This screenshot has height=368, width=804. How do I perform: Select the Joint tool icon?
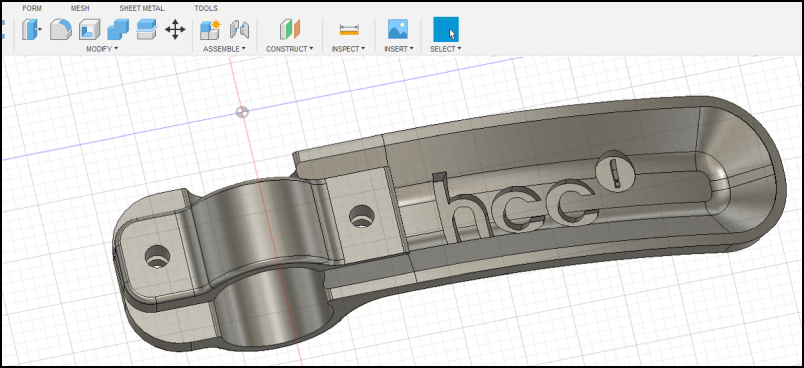click(x=239, y=30)
